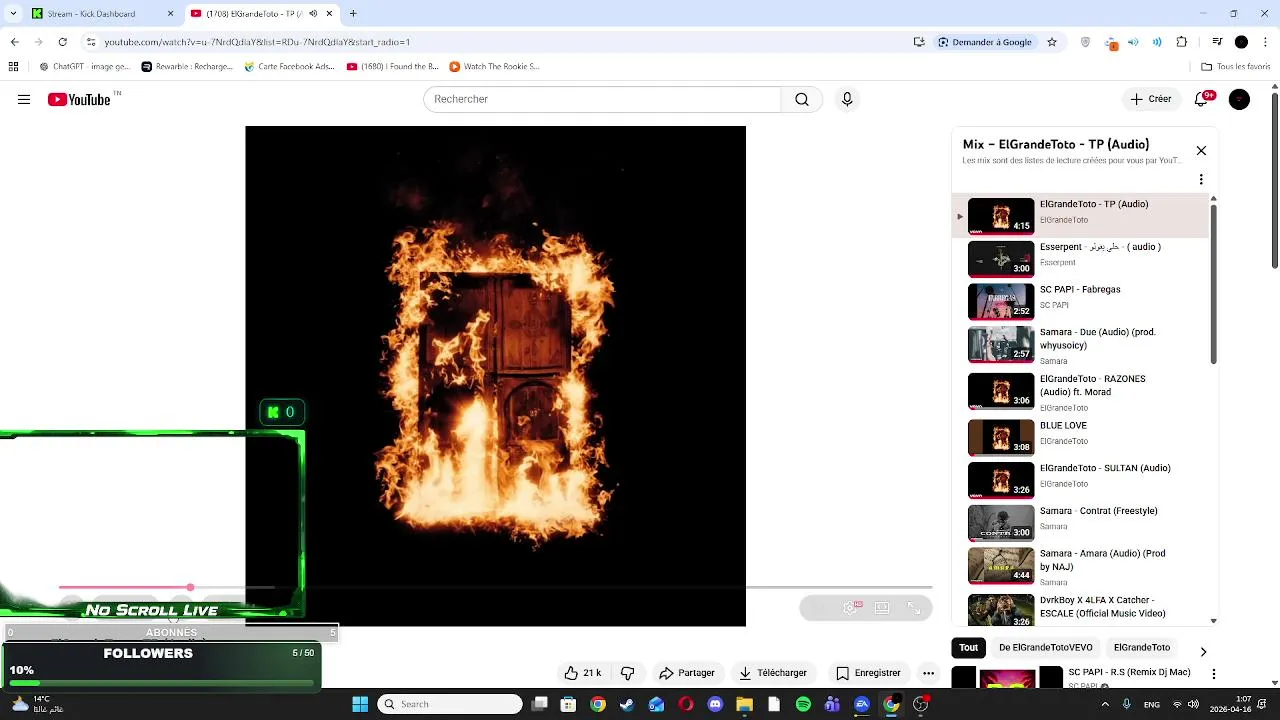The image size is (1280, 720).
Task: Open Carte Facebook Ads bookmark
Action: (x=289, y=67)
